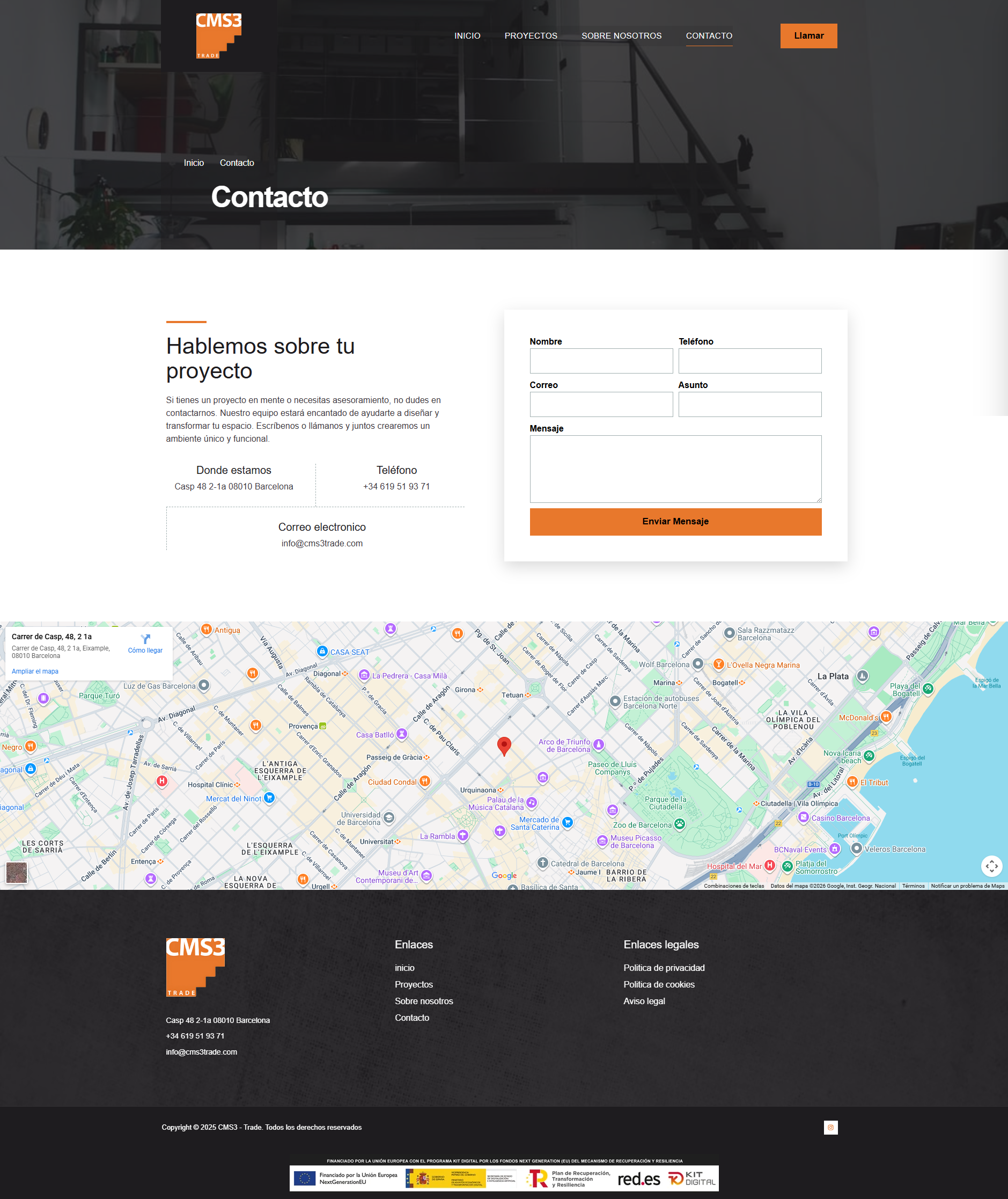Select the Mercat del Ninot shopping marker

coord(269,798)
